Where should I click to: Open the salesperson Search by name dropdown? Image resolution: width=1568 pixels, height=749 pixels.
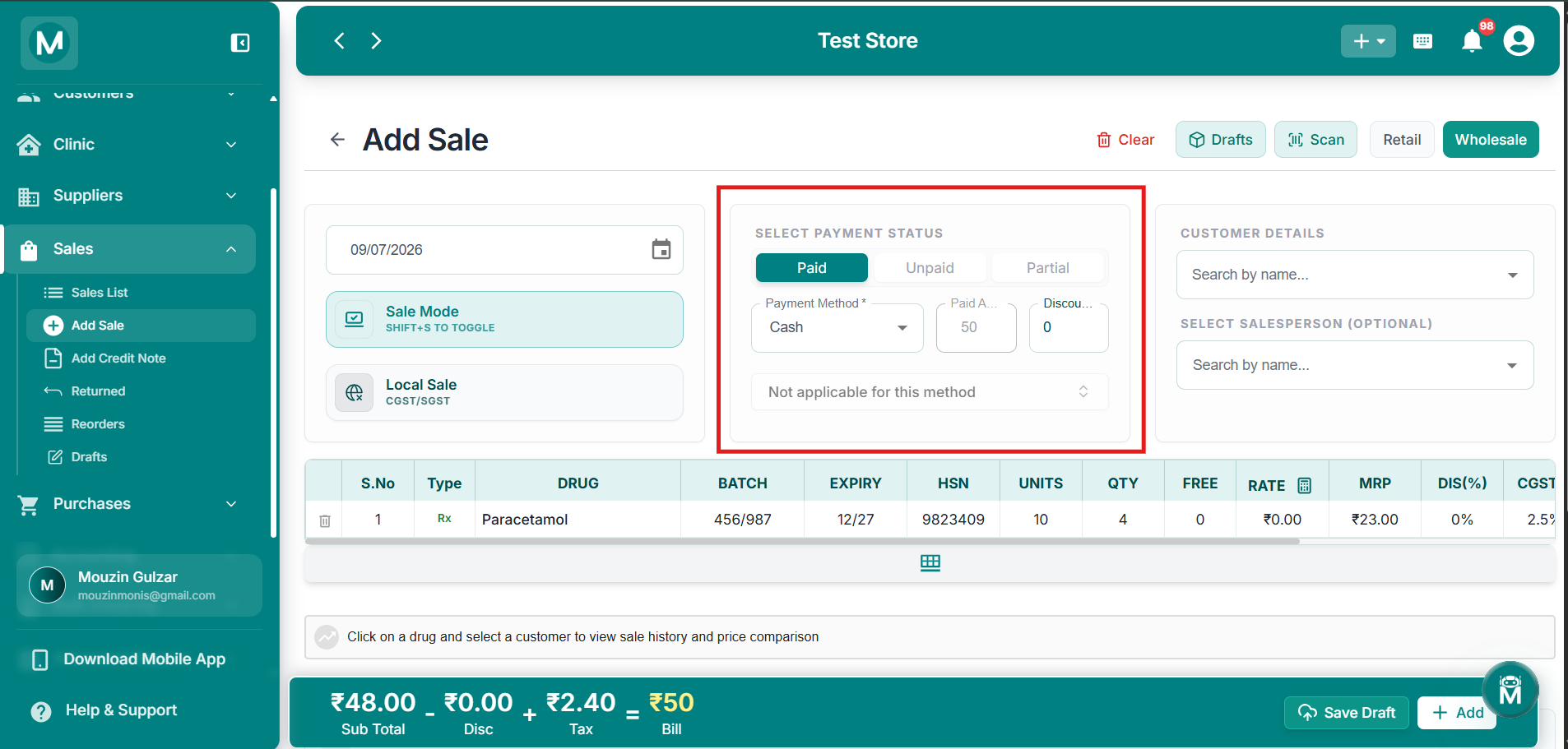pos(1355,365)
